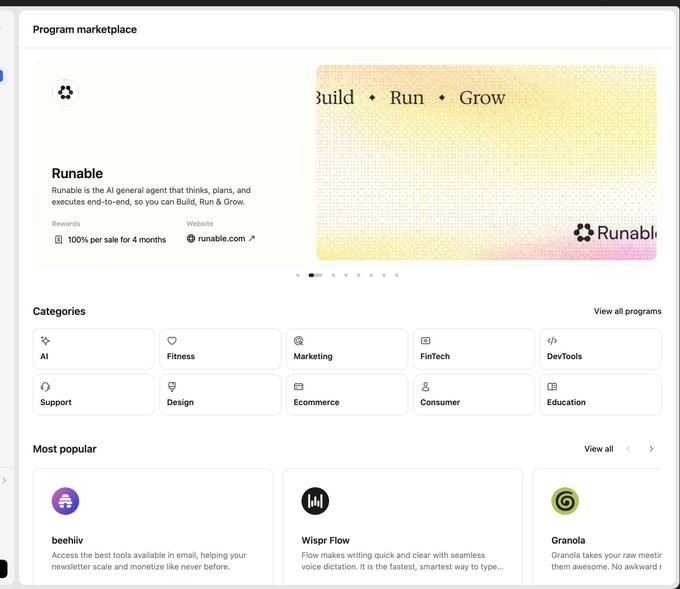680x589 pixels.
Task: Open the Support category card
Action: (93, 395)
